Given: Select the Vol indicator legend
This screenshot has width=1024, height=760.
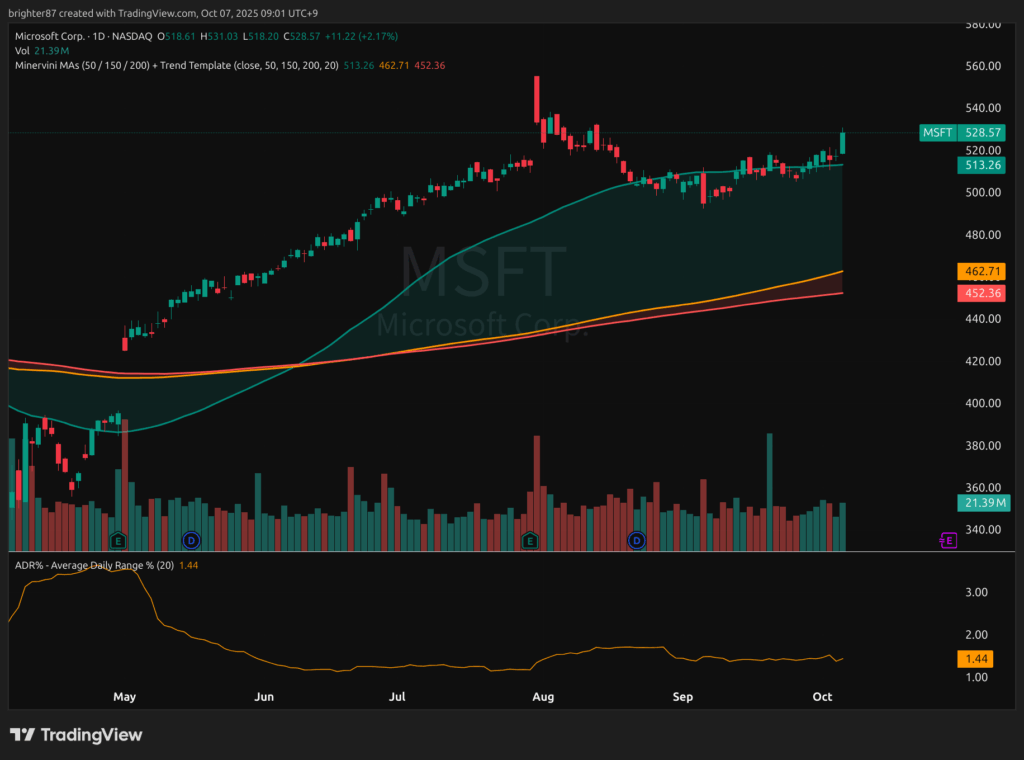Looking at the screenshot, I should pyautogui.click(x=22, y=50).
